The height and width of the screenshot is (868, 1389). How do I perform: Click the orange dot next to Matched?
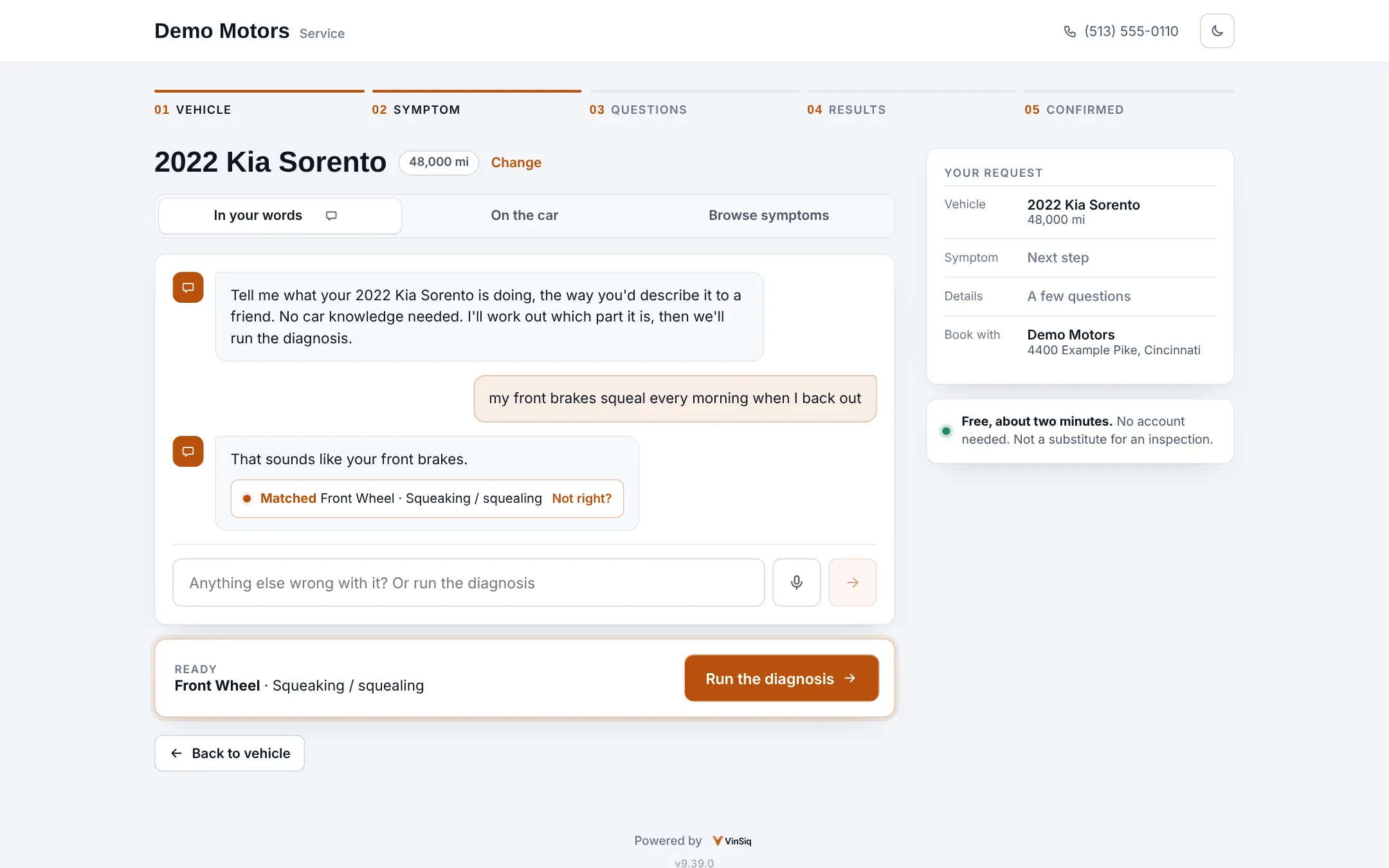(247, 498)
